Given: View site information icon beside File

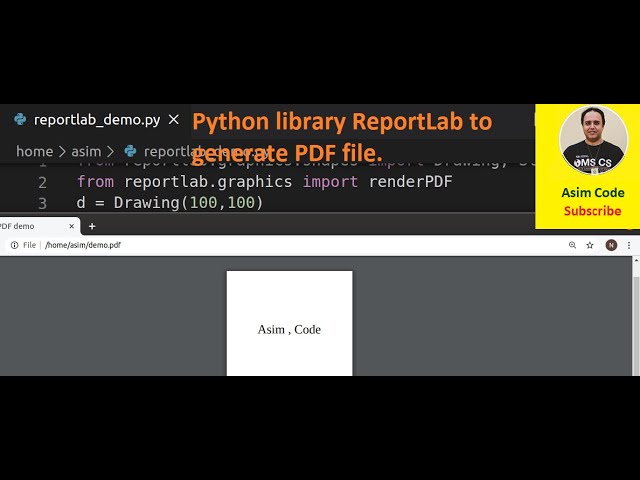Looking at the screenshot, I should point(15,245).
